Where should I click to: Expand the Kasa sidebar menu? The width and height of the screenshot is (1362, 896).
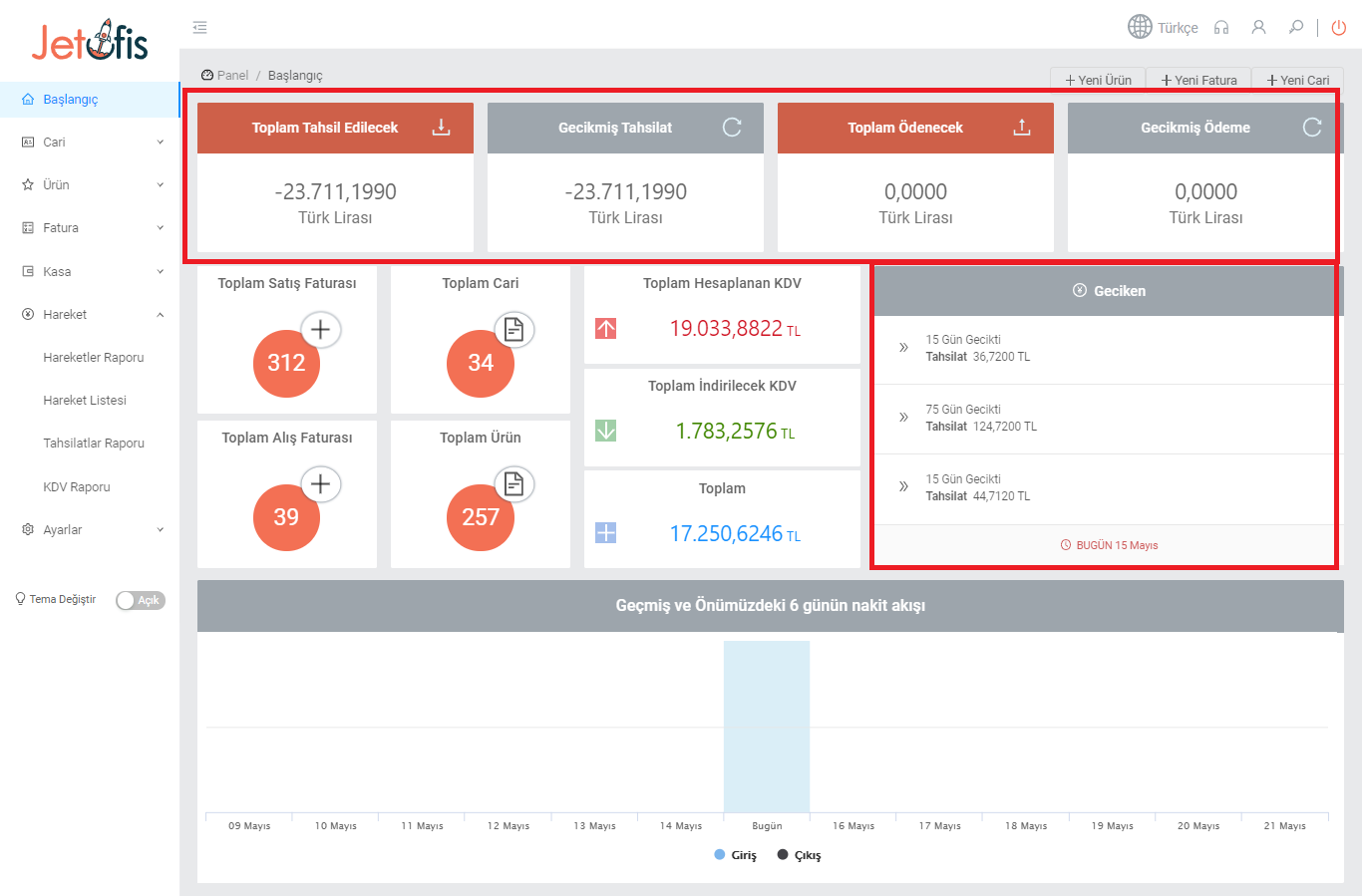(90, 271)
